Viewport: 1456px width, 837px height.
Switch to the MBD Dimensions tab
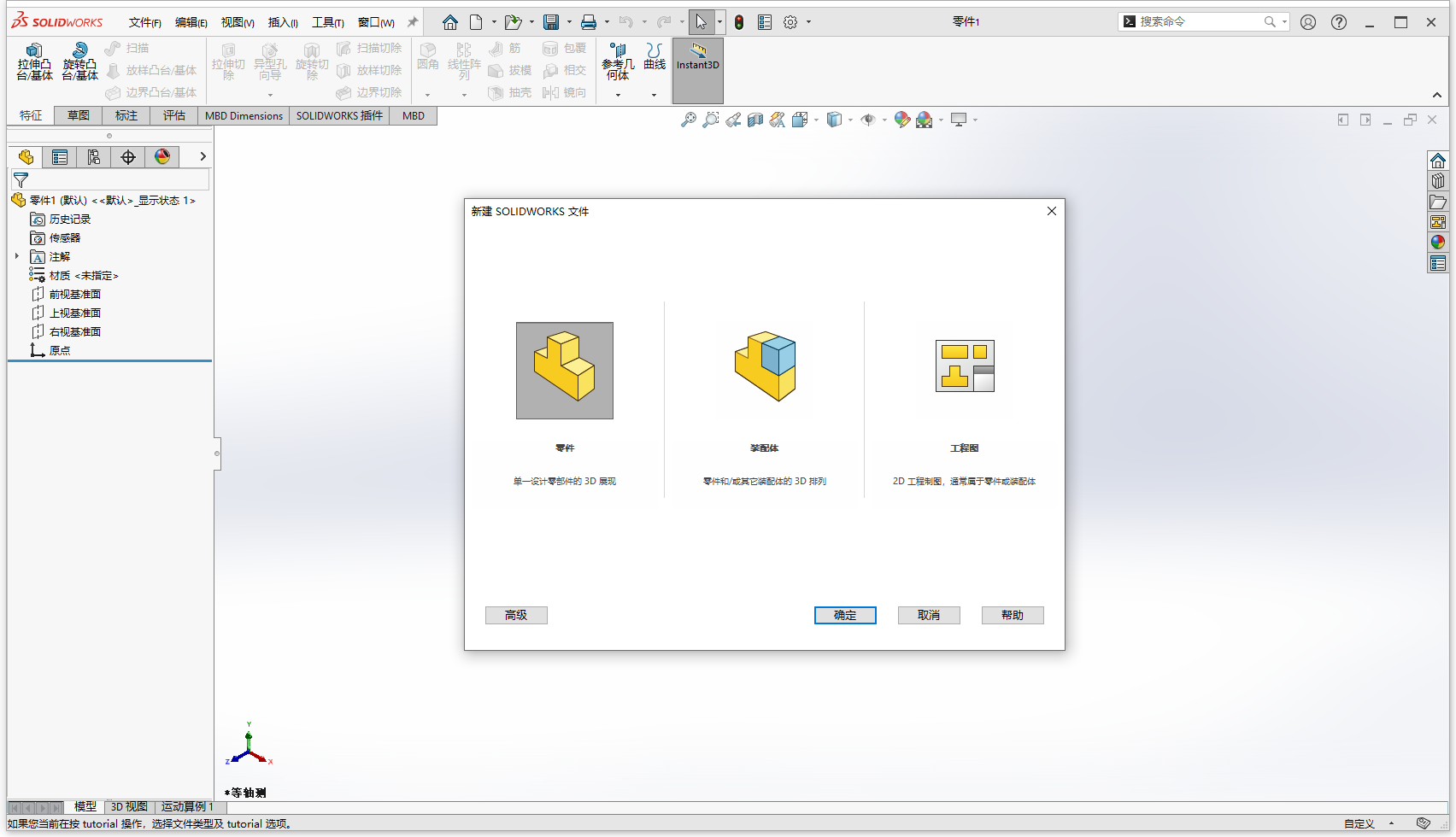244,115
